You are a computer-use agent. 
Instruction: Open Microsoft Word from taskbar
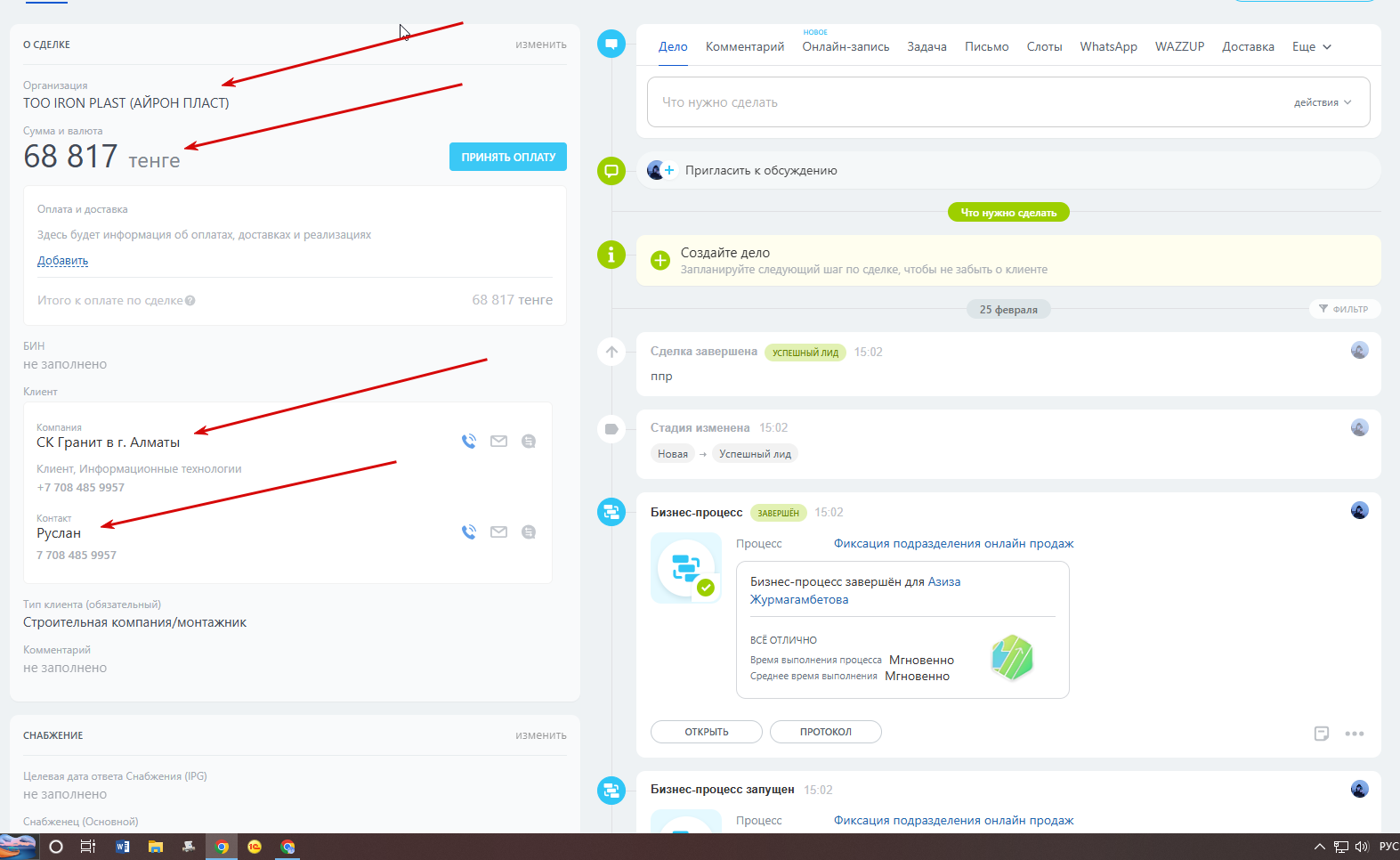pyautogui.click(x=122, y=847)
